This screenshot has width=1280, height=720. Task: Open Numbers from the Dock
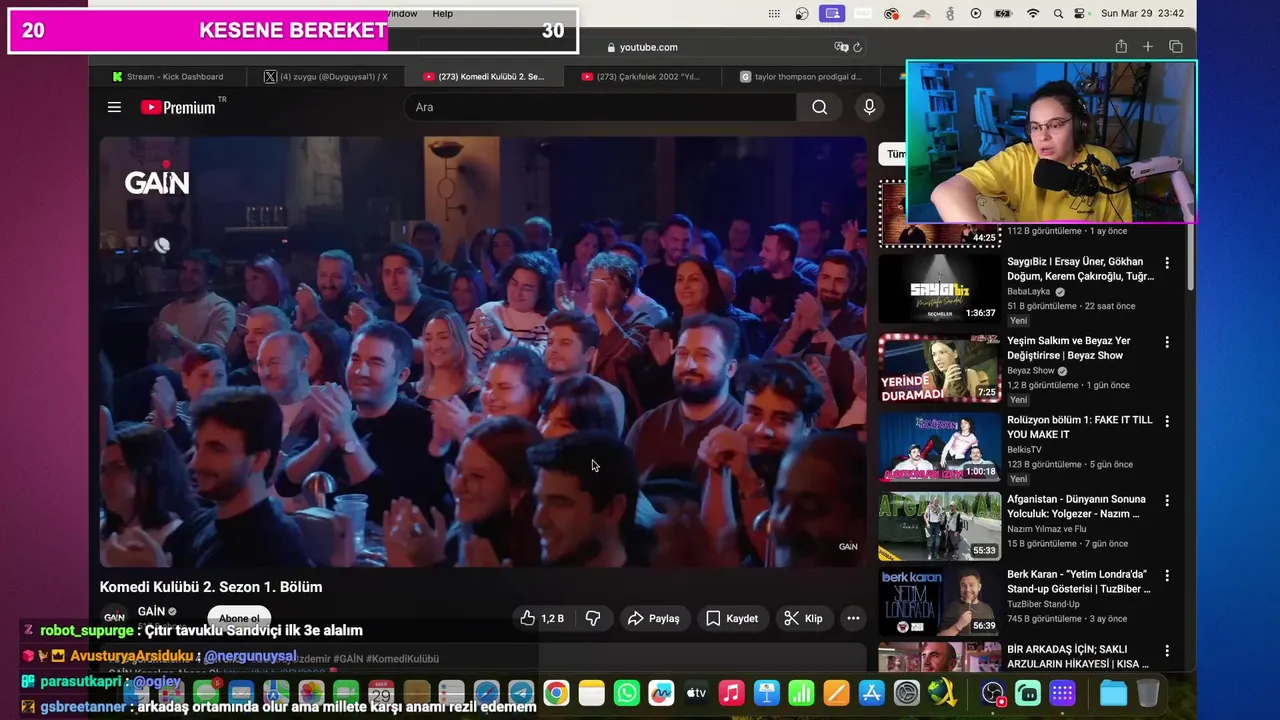click(x=801, y=693)
